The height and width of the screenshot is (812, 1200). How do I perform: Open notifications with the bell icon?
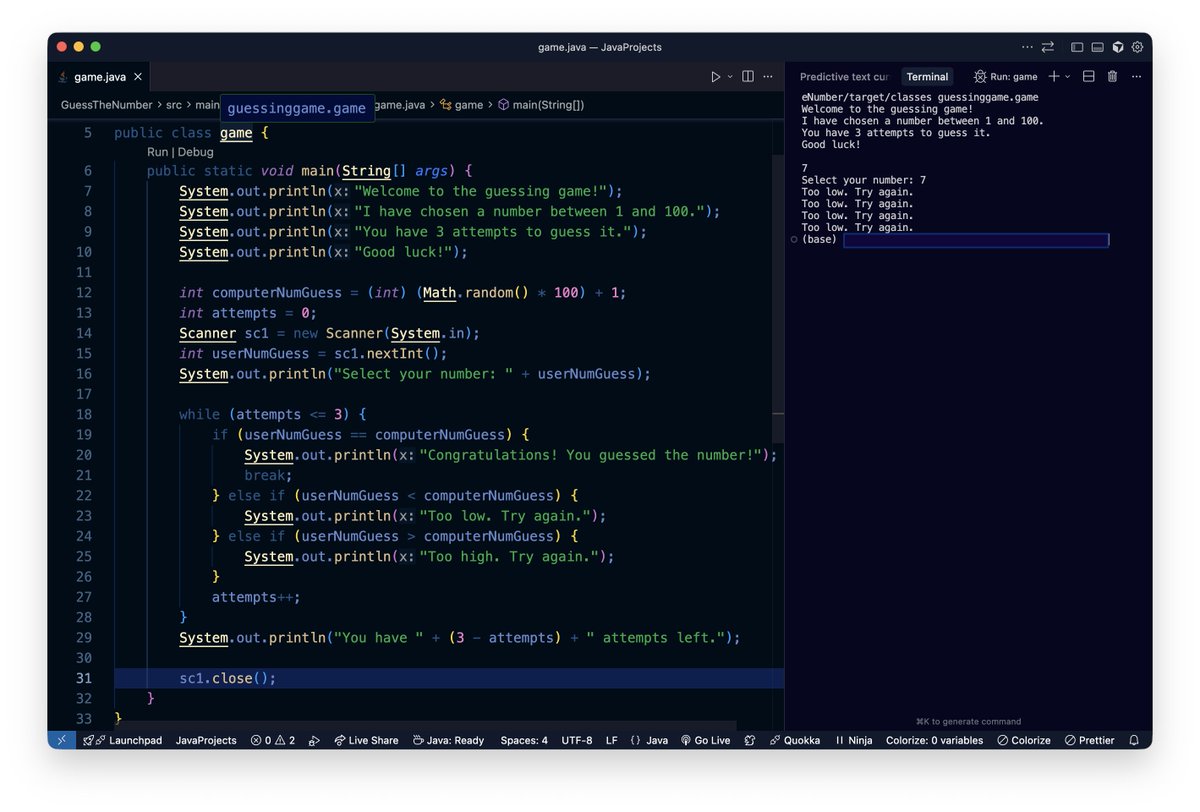[x=1134, y=740]
